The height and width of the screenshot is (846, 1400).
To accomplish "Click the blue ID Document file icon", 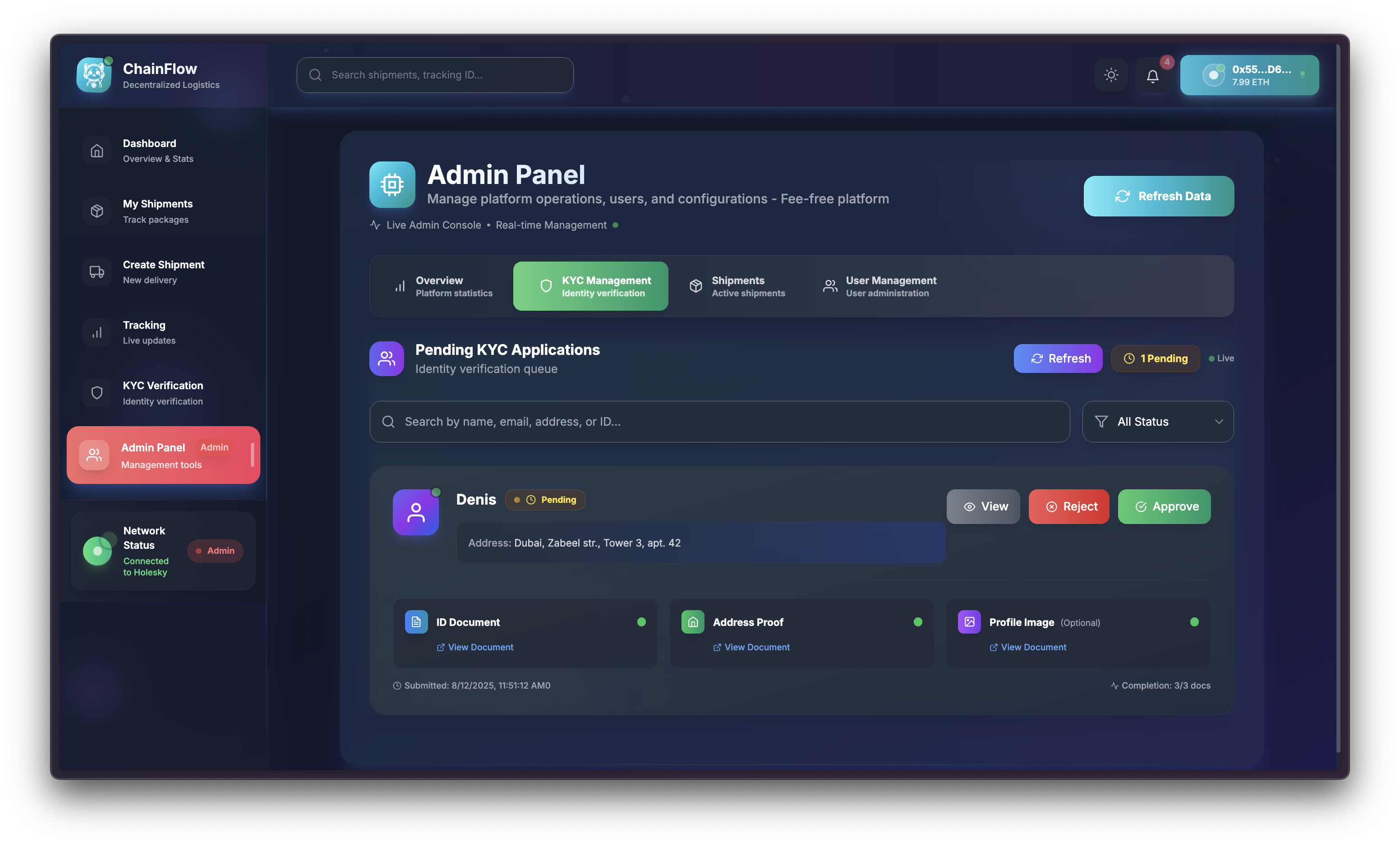I will pyautogui.click(x=416, y=621).
